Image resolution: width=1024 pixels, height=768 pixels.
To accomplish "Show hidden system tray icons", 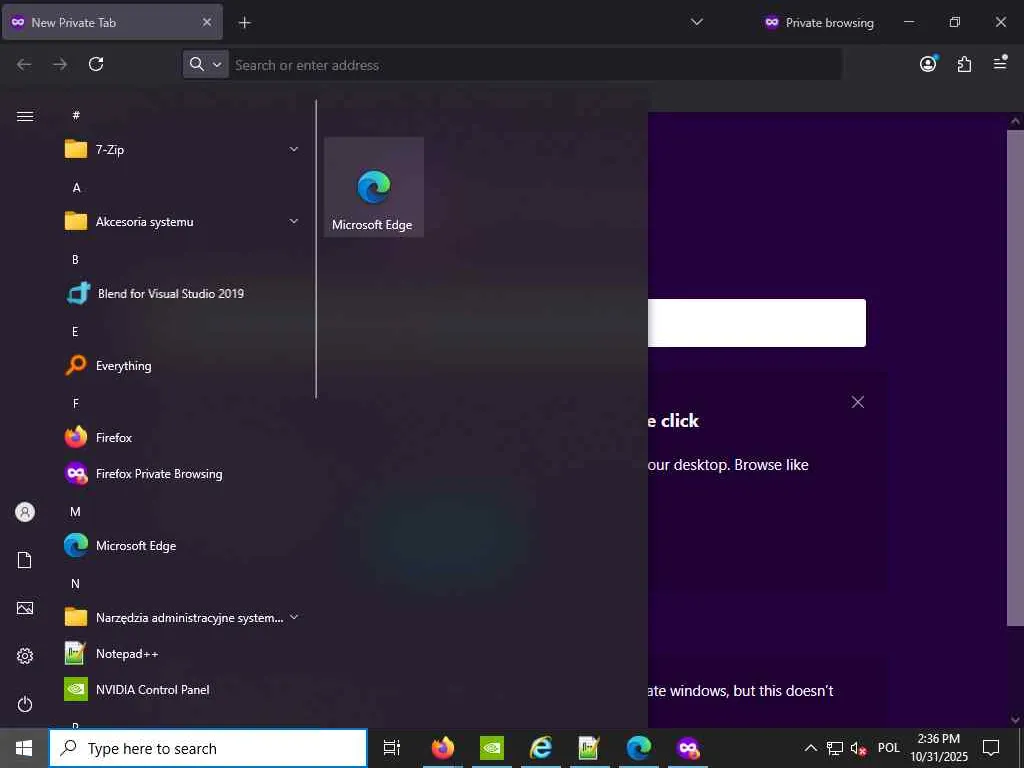I will point(810,748).
